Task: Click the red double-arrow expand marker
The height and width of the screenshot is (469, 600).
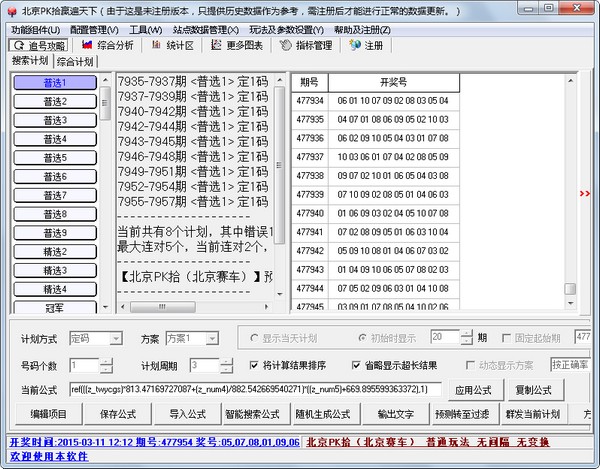Action: pyautogui.click(x=585, y=194)
